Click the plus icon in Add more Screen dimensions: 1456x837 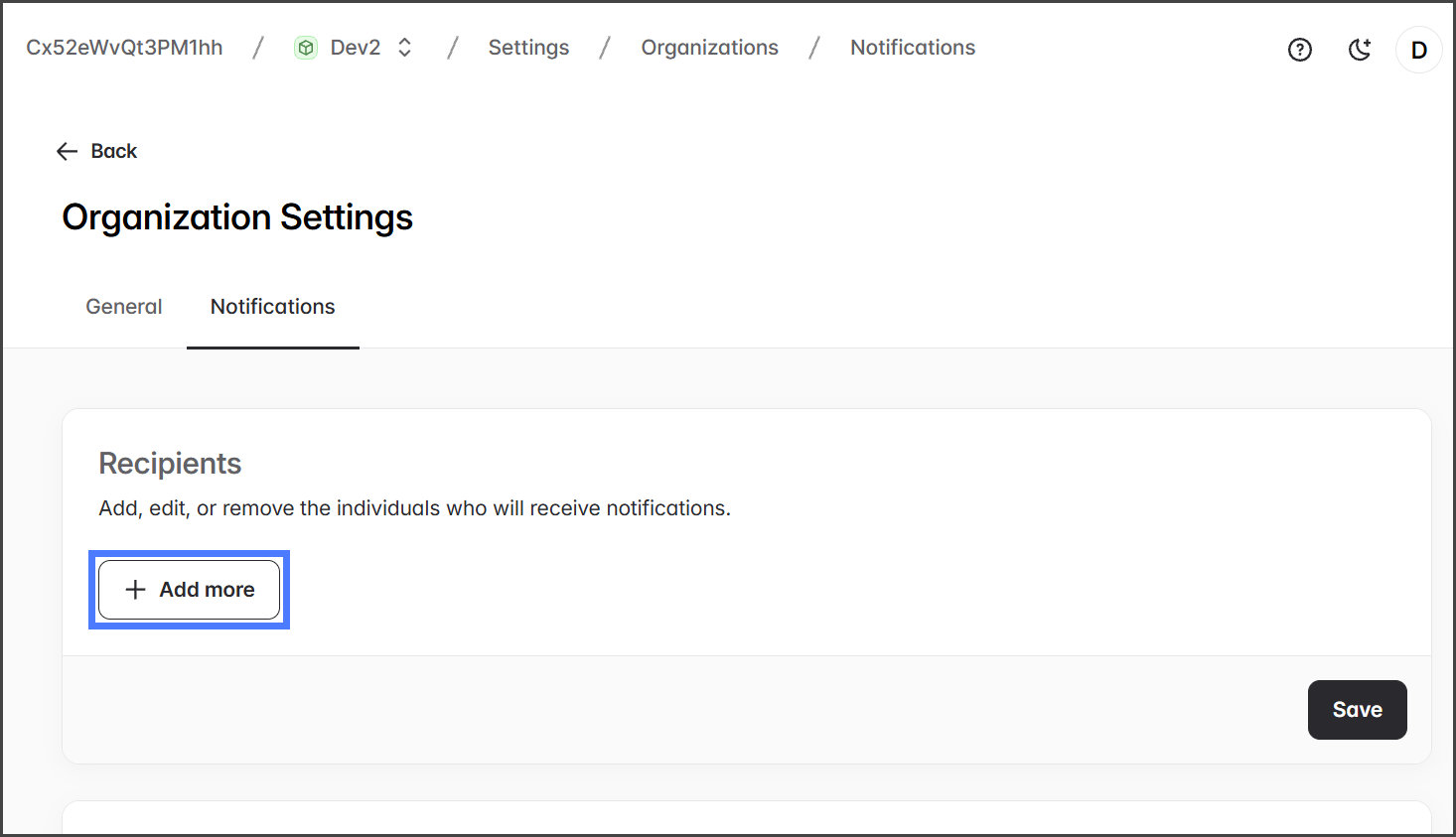(x=135, y=590)
